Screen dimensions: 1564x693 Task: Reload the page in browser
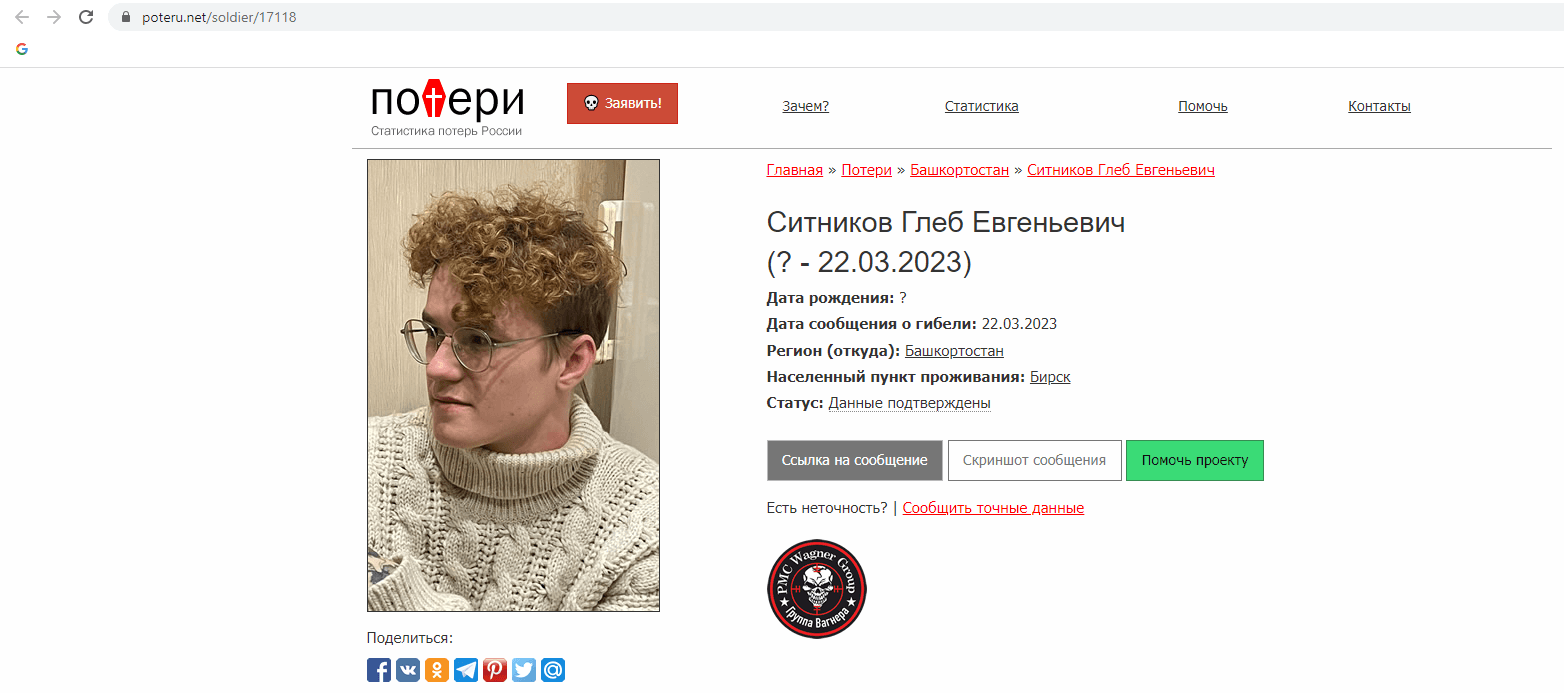(86, 17)
